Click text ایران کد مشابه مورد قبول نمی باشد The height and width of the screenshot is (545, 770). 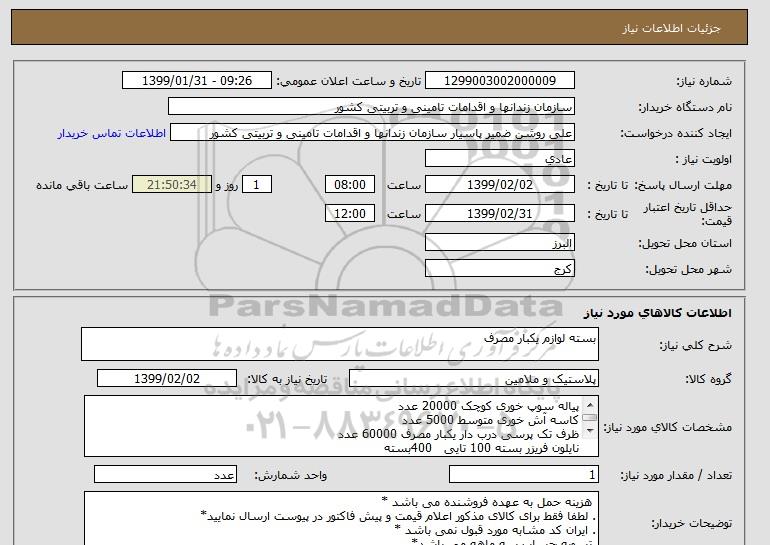[x=495, y=530]
